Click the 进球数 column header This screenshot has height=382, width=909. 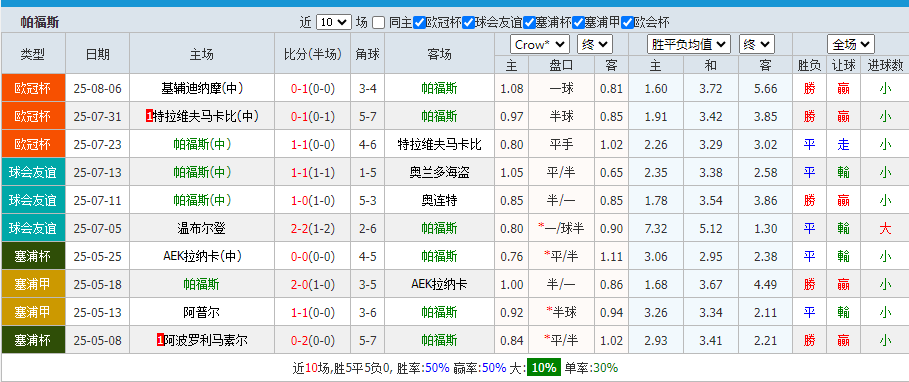coord(885,66)
